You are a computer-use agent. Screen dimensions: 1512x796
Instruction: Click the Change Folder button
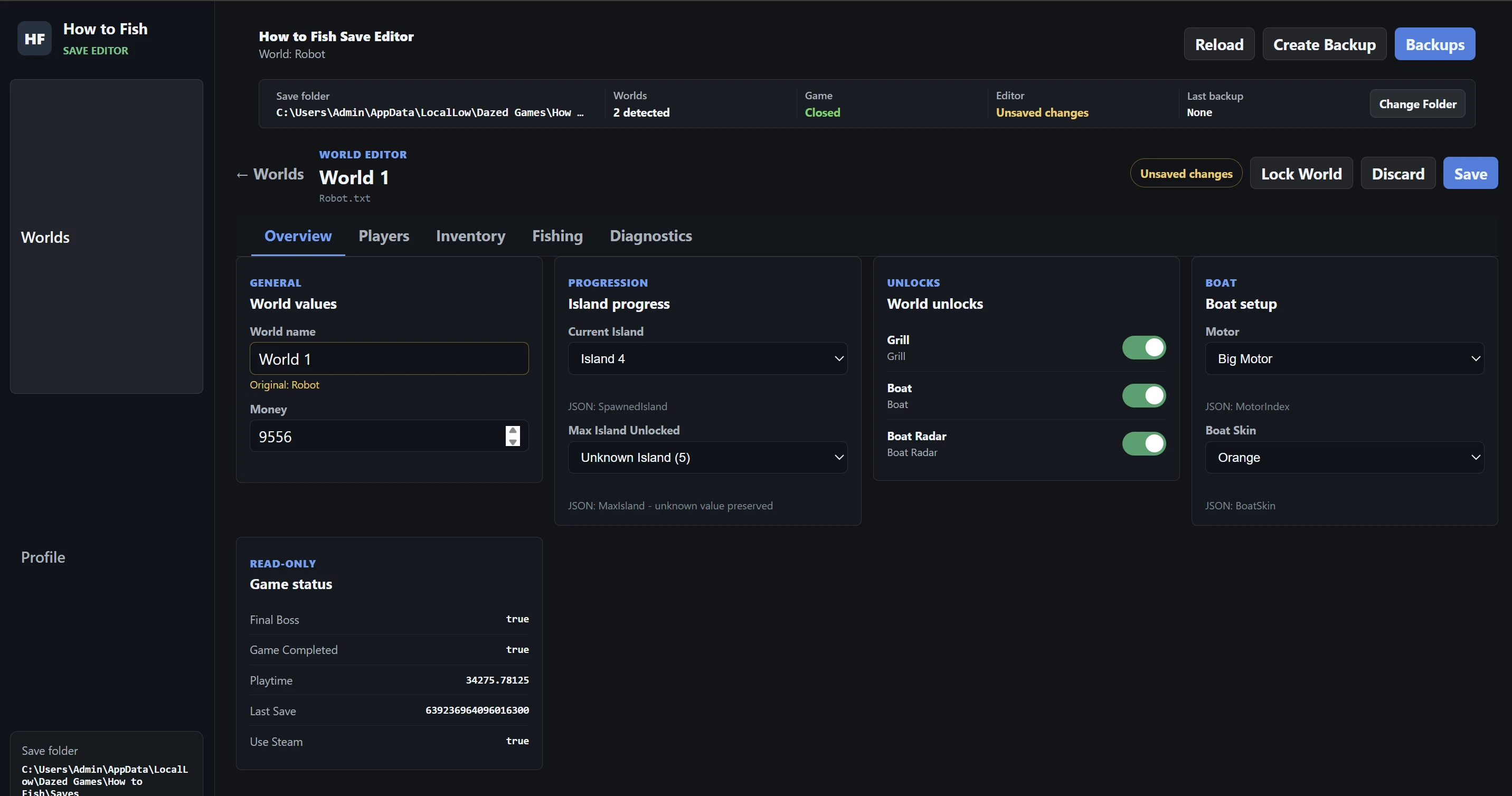pos(1417,104)
